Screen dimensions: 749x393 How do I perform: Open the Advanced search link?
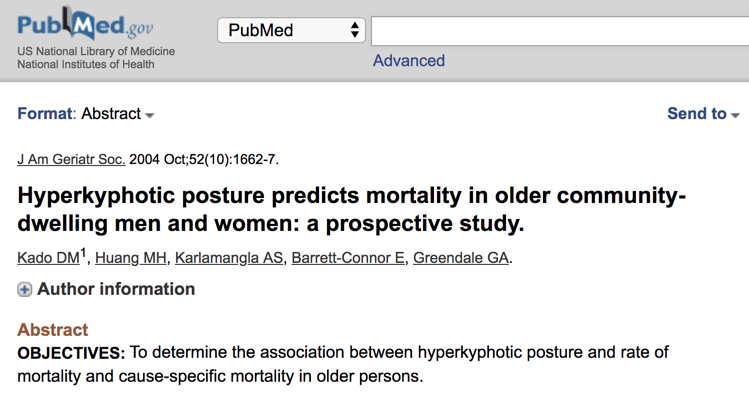click(x=409, y=61)
